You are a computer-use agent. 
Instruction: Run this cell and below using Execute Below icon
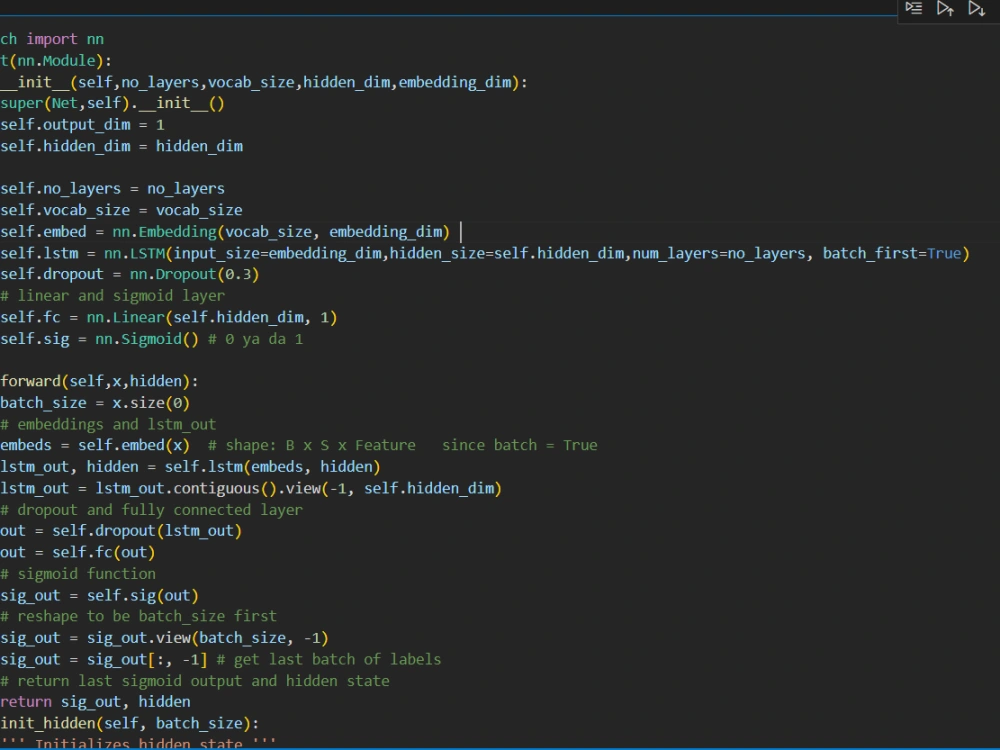pyautogui.click(x=976, y=8)
